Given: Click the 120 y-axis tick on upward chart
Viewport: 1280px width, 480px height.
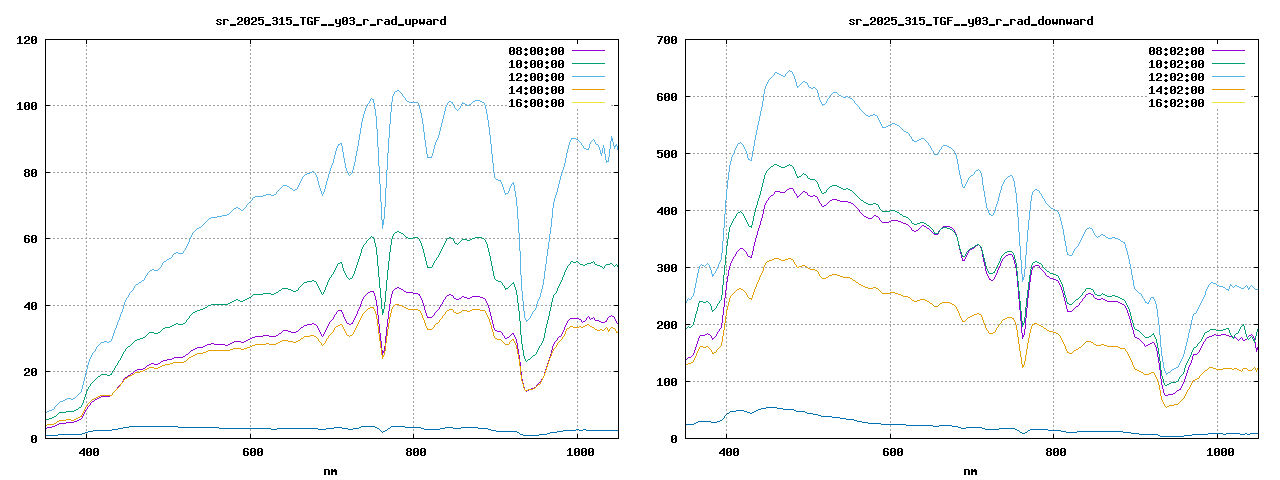Looking at the screenshot, I should tap(28, 40).
